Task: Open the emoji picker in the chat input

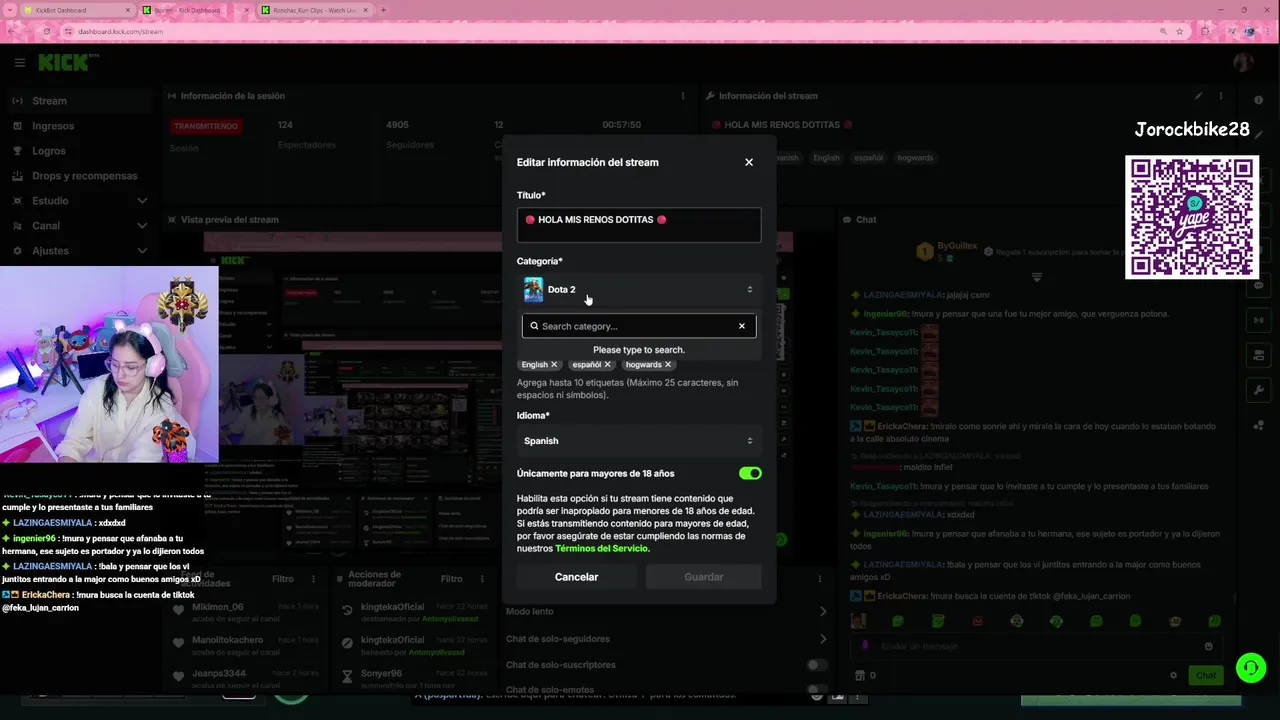Action: point(1209,646)
